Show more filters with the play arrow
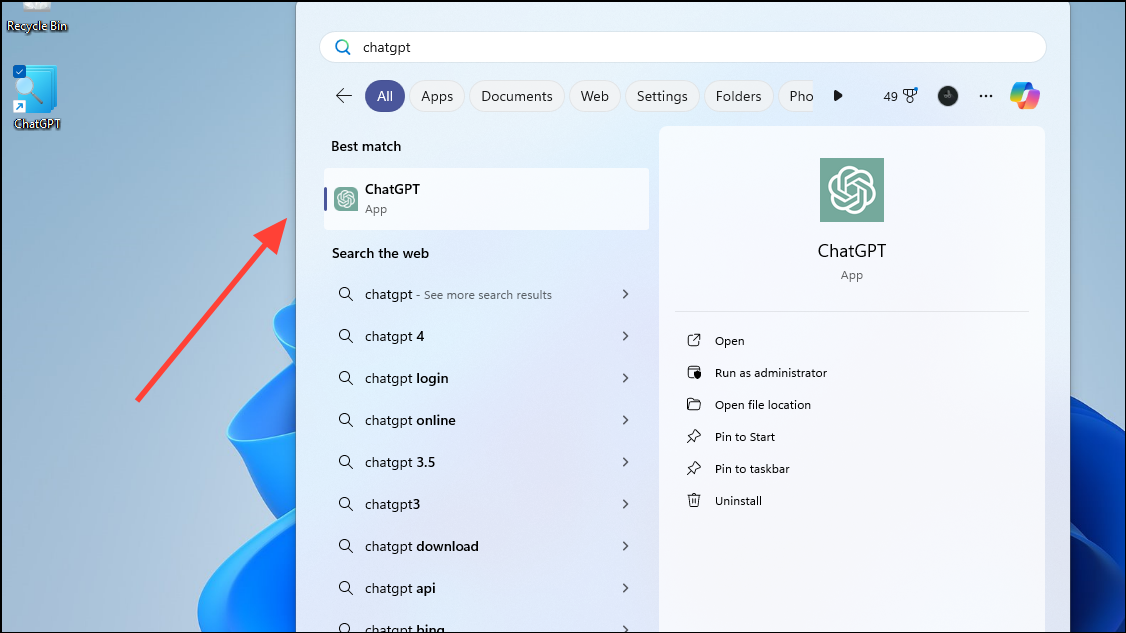Viewport: 1126px width, 633px height. 838,96
